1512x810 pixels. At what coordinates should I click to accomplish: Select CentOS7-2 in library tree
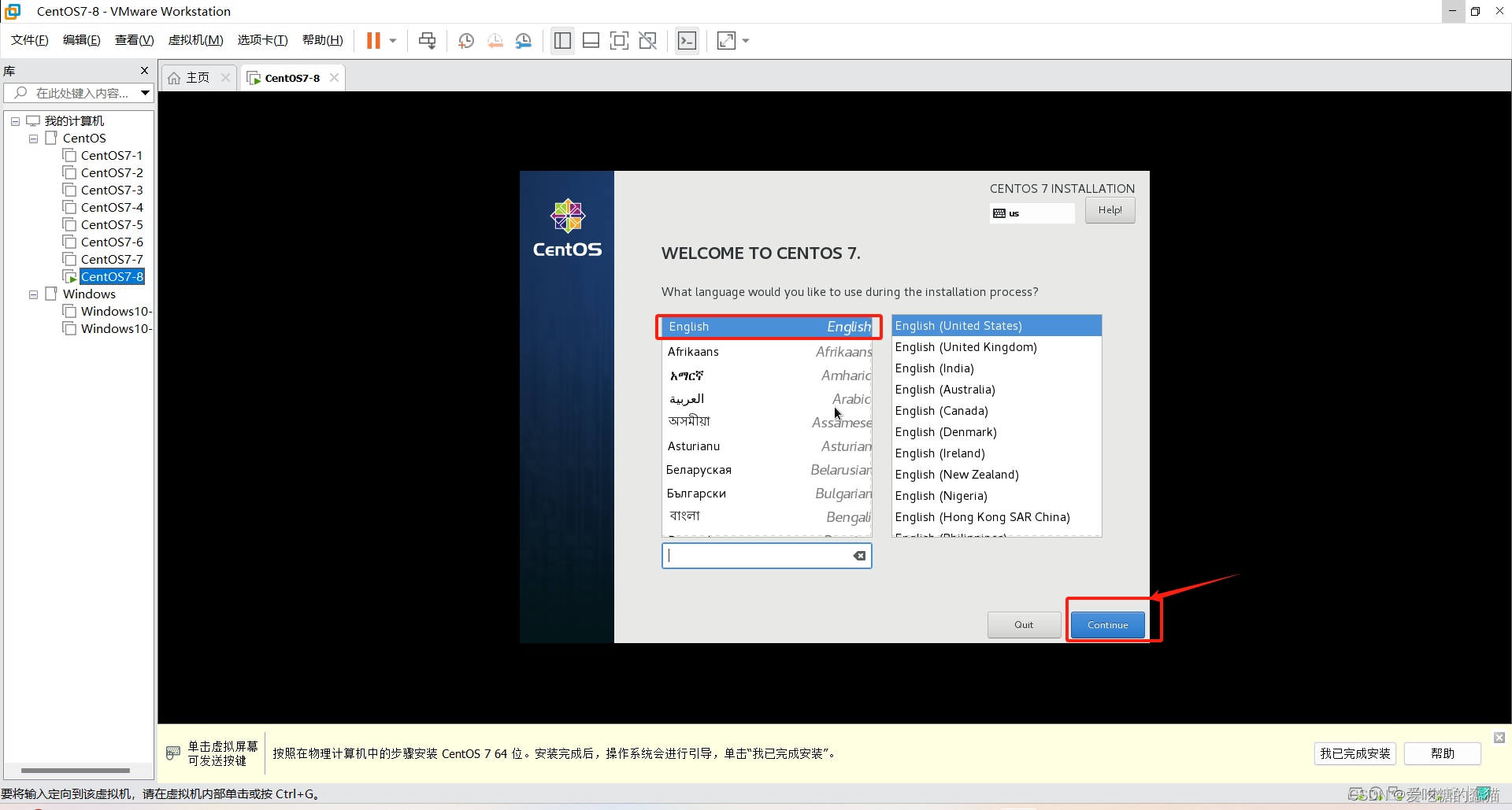coord(112,173)
